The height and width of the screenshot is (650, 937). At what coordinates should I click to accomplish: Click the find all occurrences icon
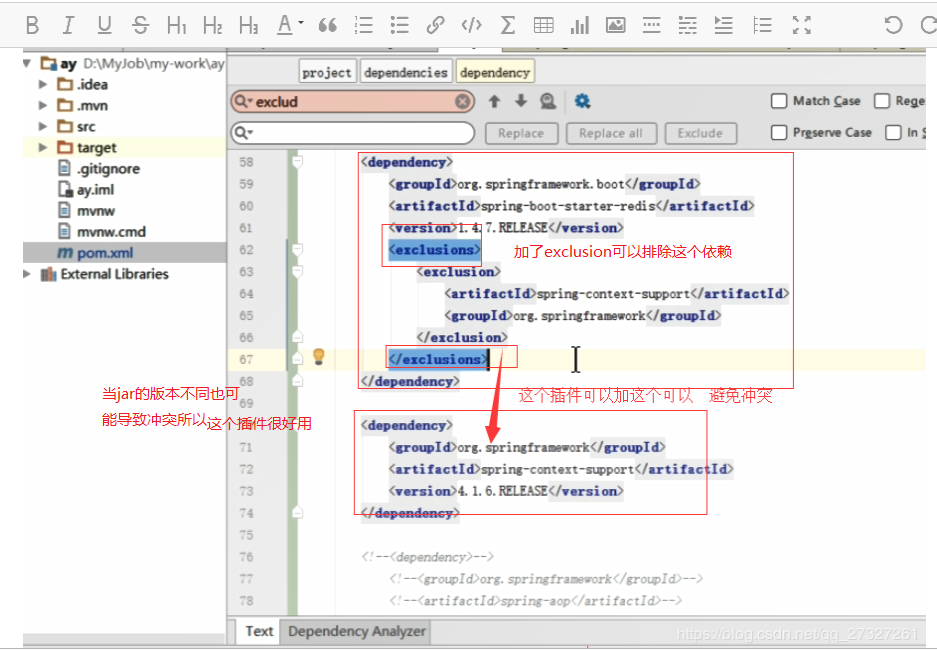pyautogui.click(x=548, y=102)
